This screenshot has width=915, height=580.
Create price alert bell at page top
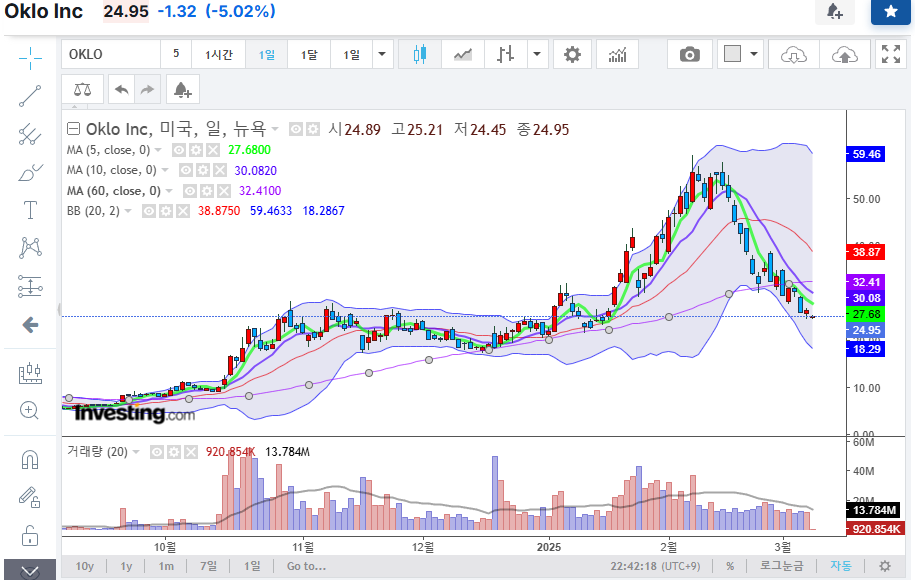[x=834, y=11]
